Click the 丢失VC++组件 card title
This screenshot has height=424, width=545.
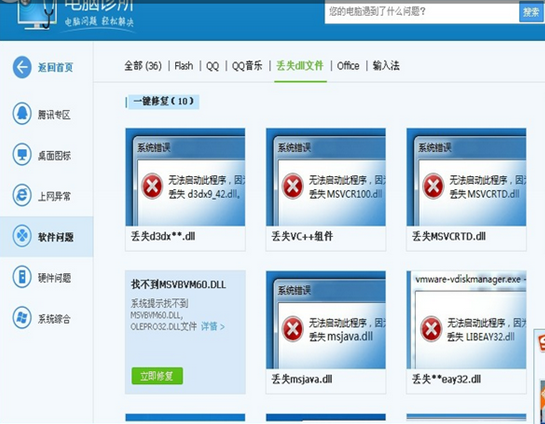(302, 236)
